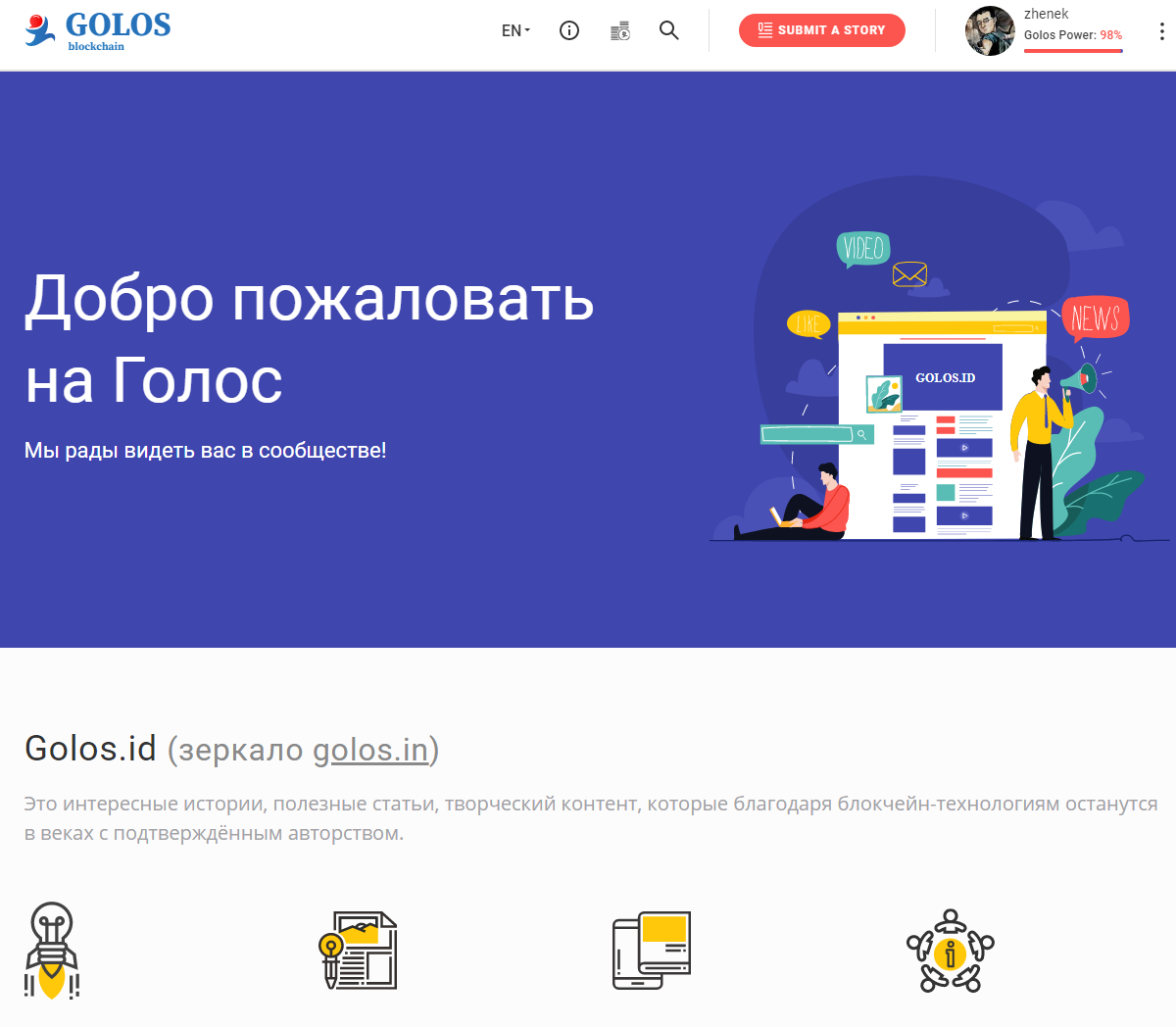
Task: Click the 'Добро пожаловать на Голос' heading
Action: [310, 338]
